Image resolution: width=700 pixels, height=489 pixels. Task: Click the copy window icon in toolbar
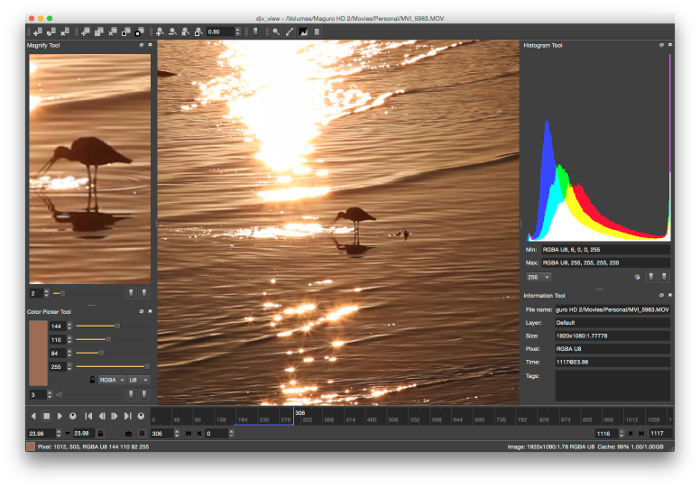99,32
